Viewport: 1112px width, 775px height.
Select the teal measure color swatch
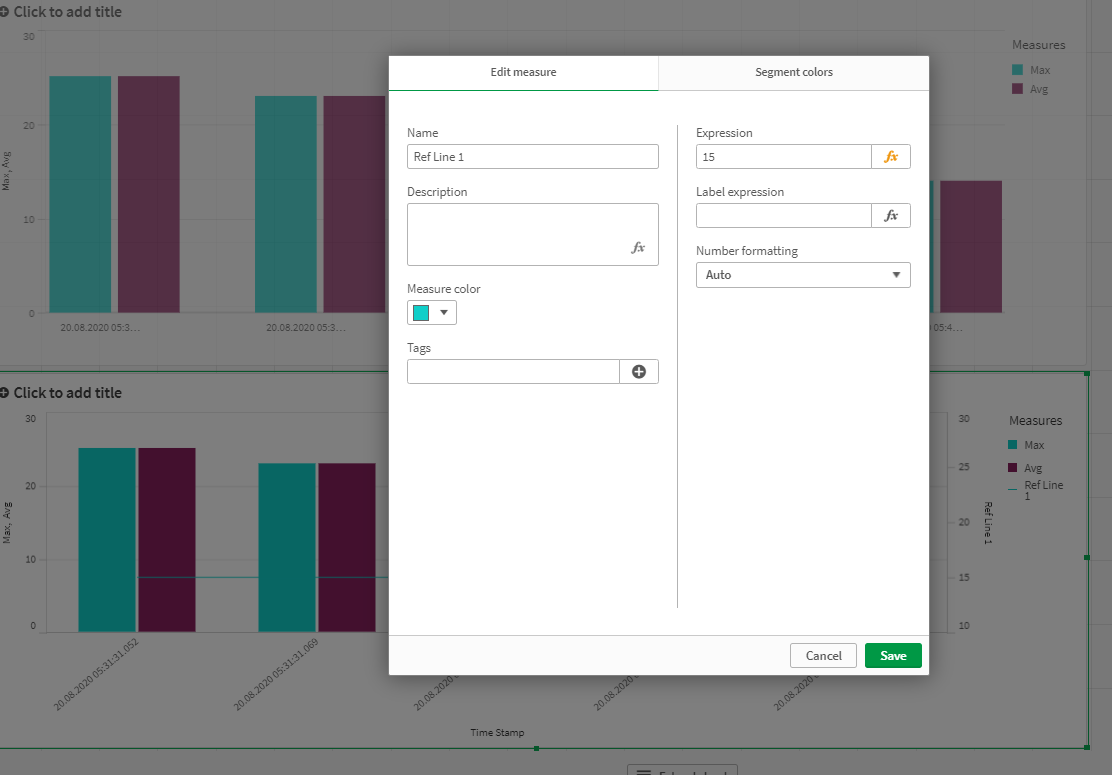(x=420, y=312)
